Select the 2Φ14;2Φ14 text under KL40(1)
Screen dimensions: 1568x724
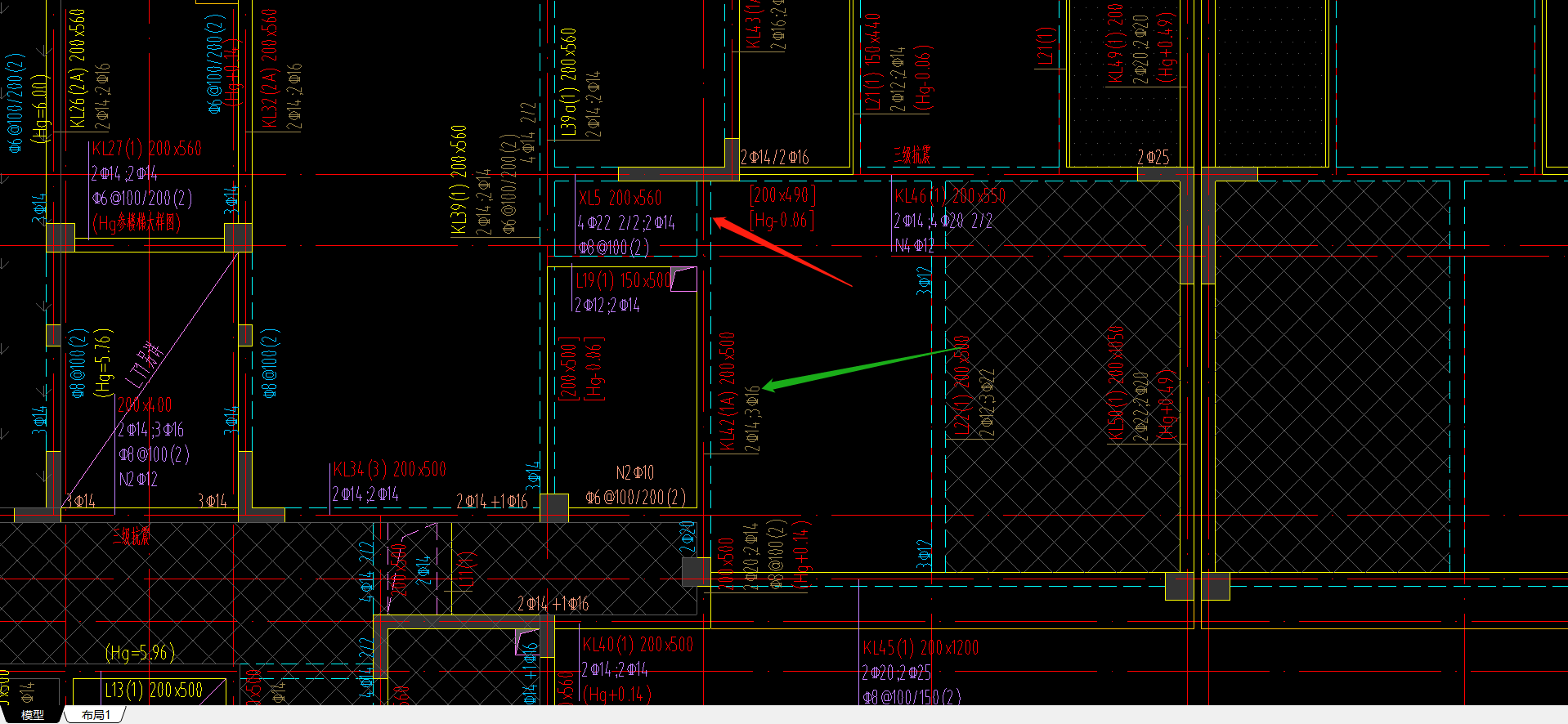614,669
